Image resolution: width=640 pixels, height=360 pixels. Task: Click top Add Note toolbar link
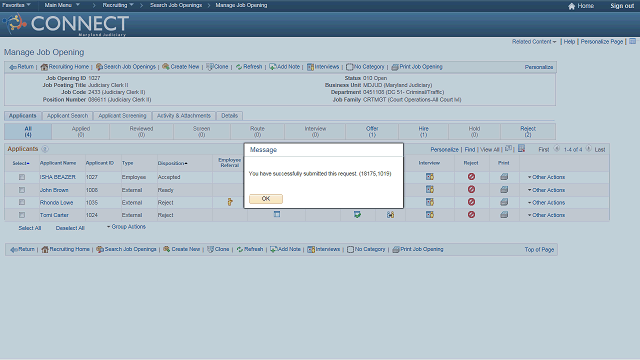[285, 67]
